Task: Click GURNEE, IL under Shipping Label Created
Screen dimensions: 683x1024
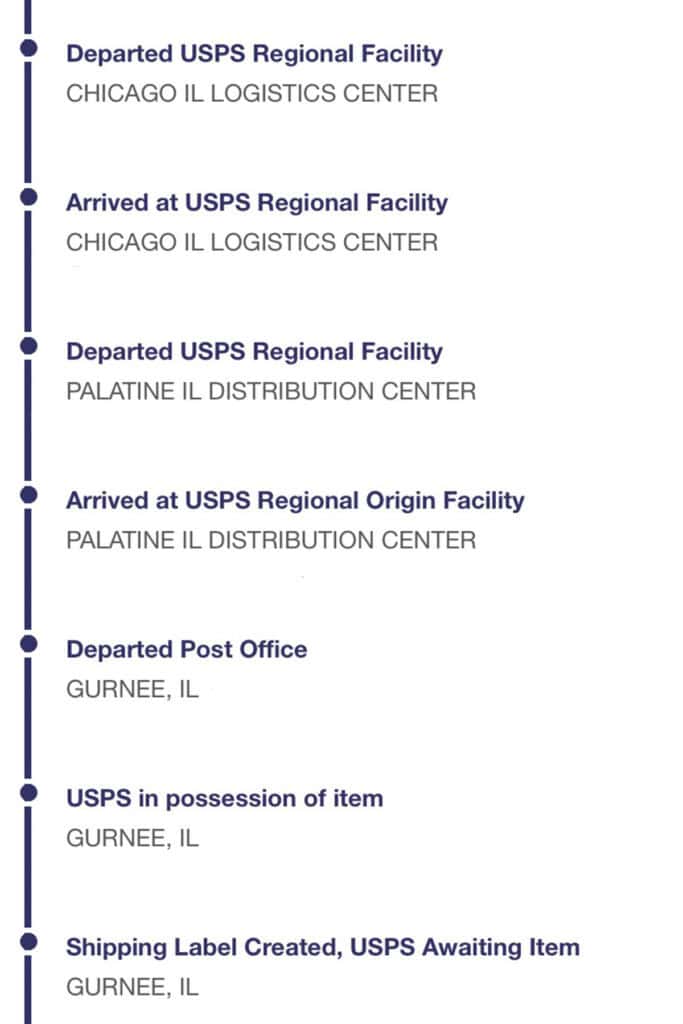Action: (x=133, y=987)
